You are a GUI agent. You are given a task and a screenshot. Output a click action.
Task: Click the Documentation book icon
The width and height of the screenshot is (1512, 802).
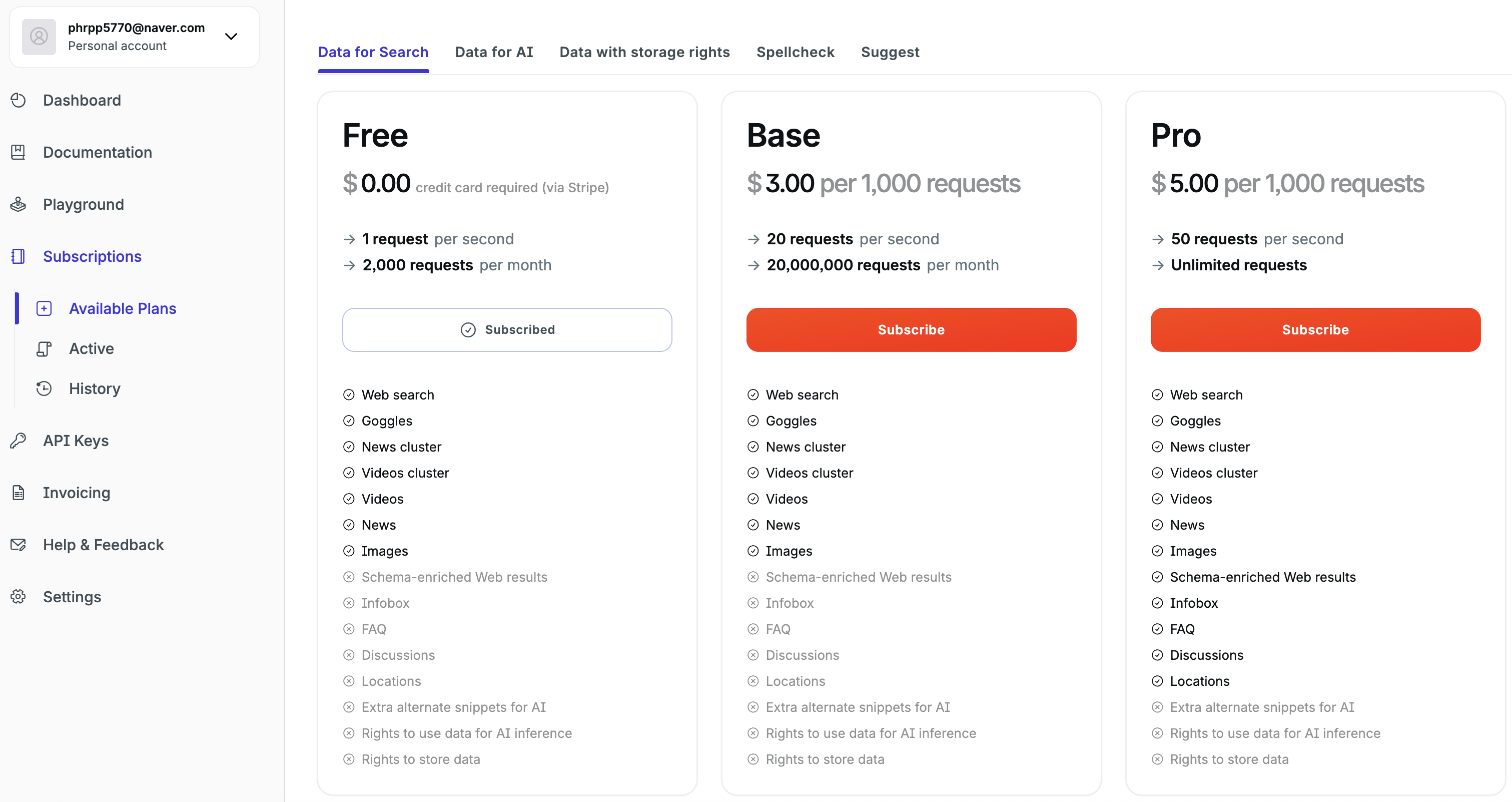[x=18, y=152]
